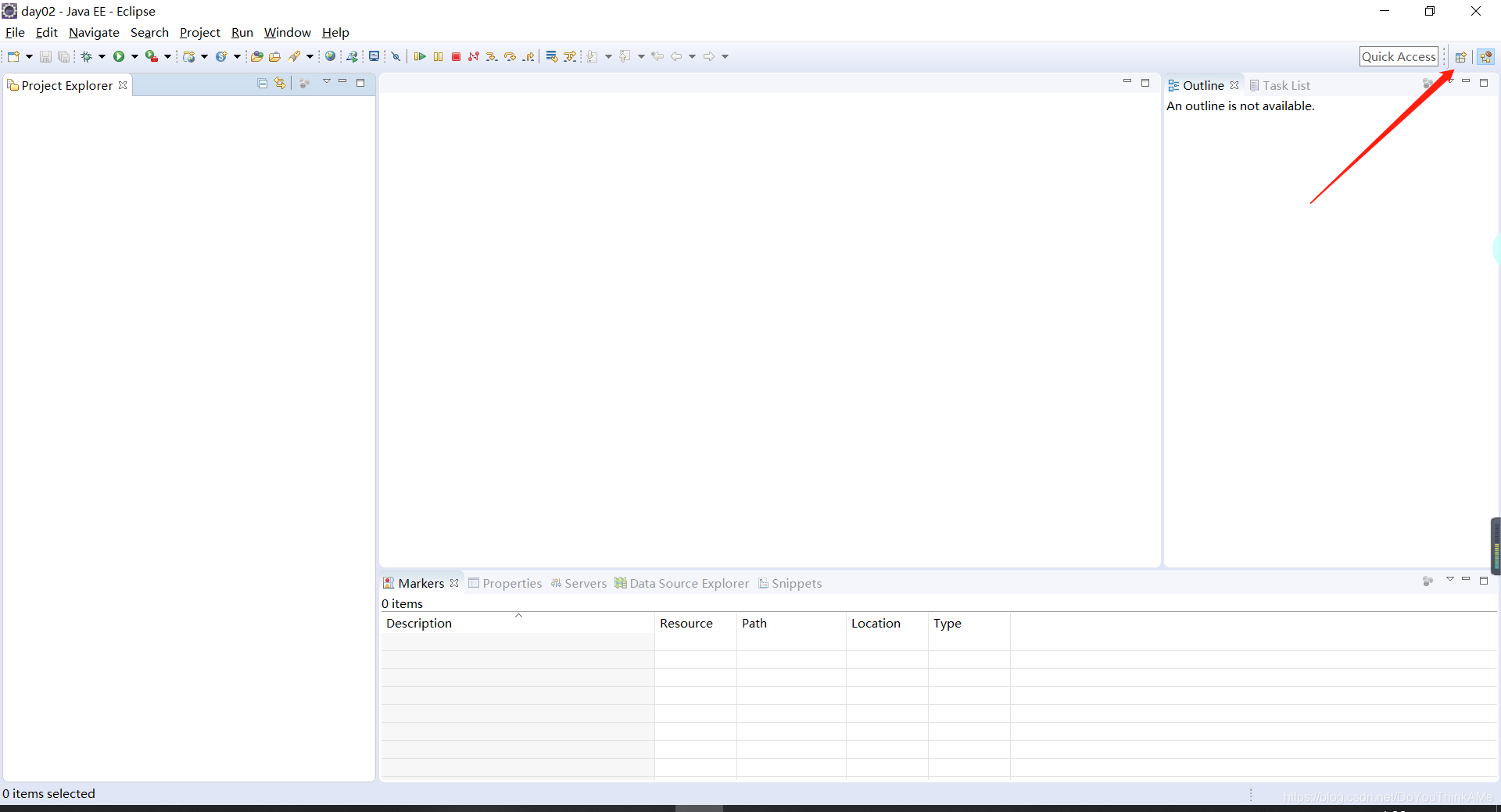
Task: Click the Drop to Frame icon
Action: click(552, 56)
